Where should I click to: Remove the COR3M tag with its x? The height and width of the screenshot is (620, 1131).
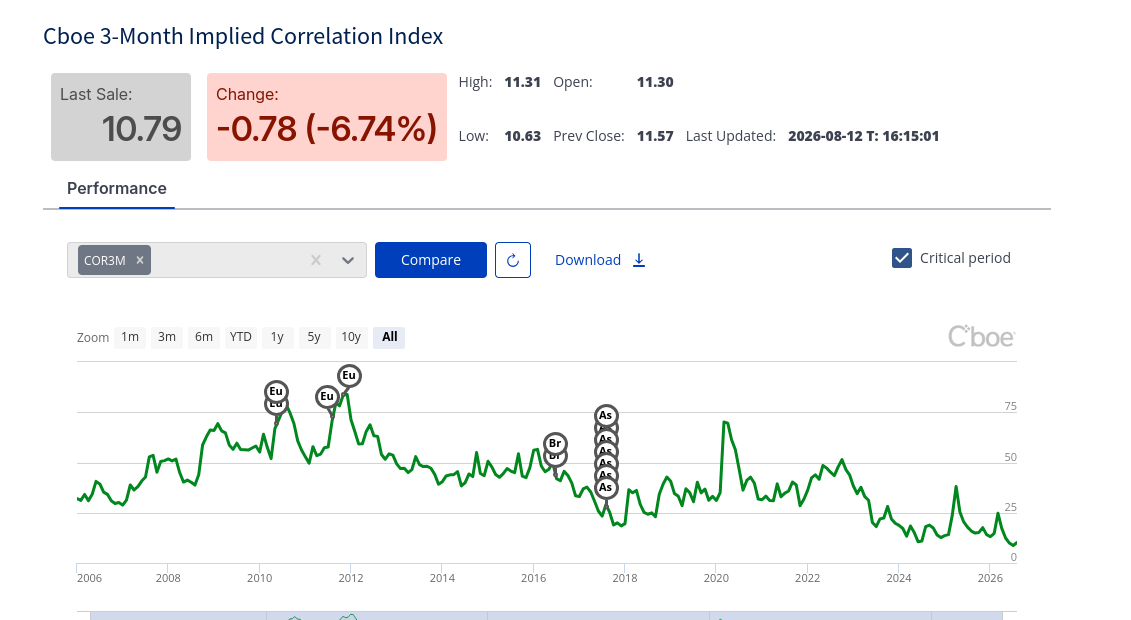(x=140, y=260)
